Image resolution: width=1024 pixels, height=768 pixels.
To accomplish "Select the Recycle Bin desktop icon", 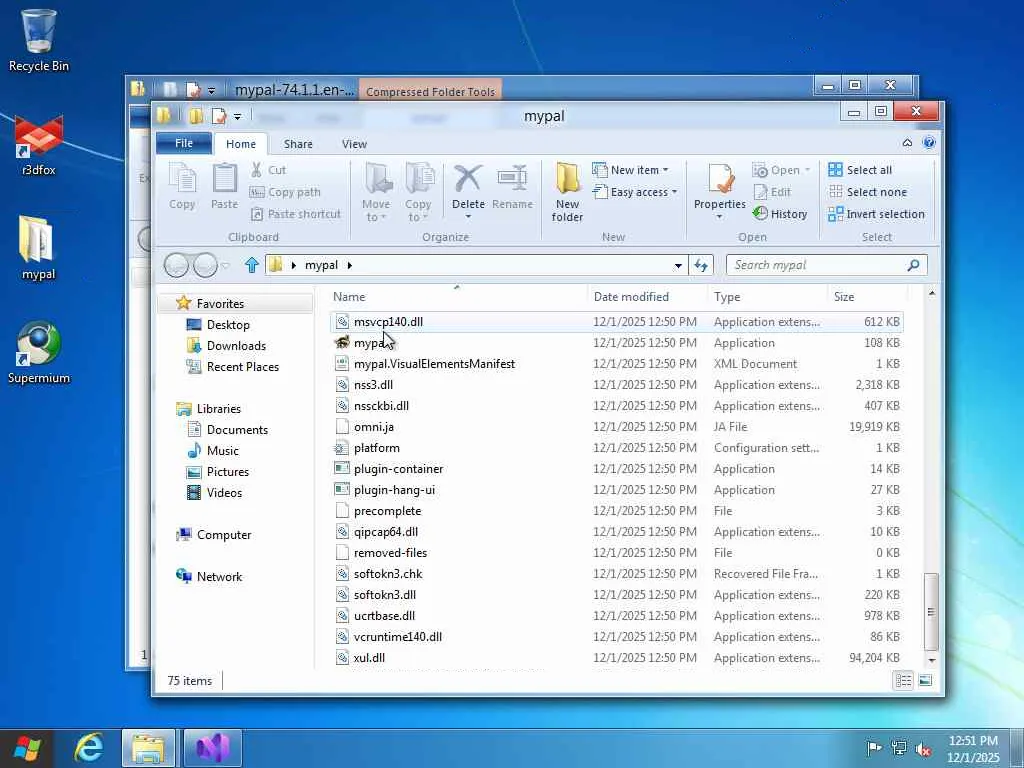I will click(39, 40).
